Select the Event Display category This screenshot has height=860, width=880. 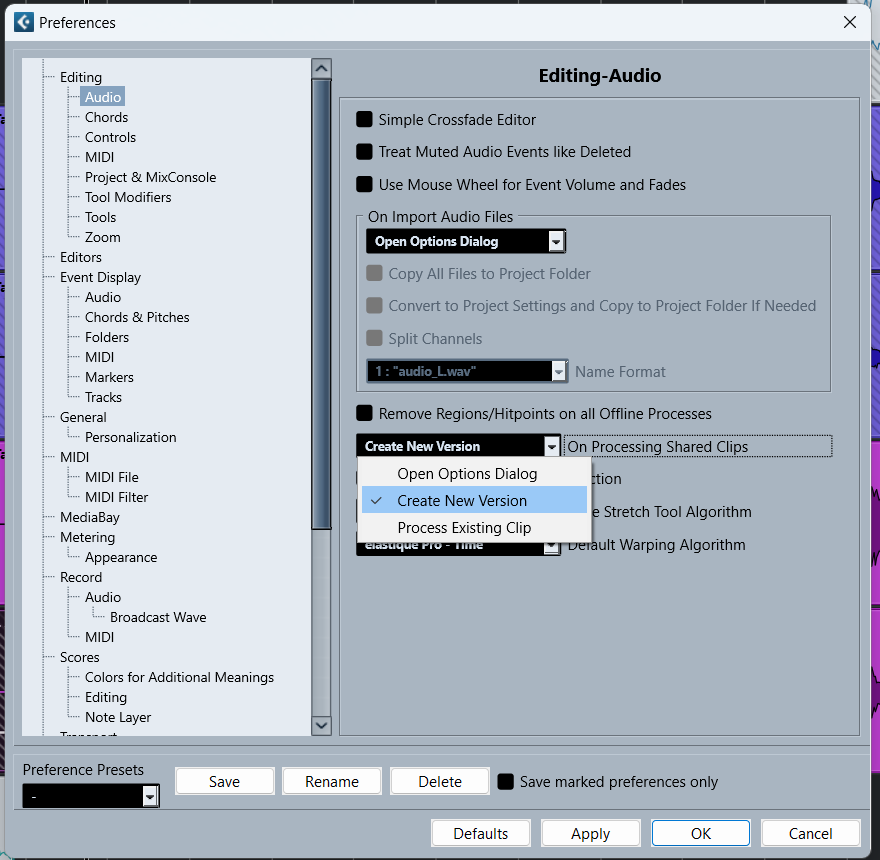[100, 277]
